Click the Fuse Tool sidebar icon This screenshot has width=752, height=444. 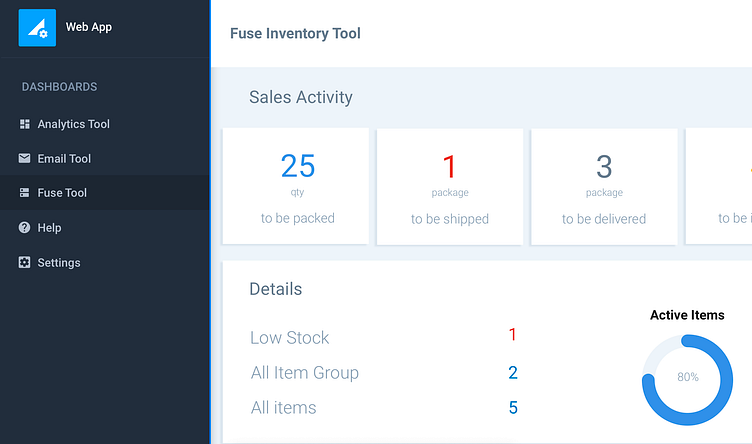coord(25,193)
